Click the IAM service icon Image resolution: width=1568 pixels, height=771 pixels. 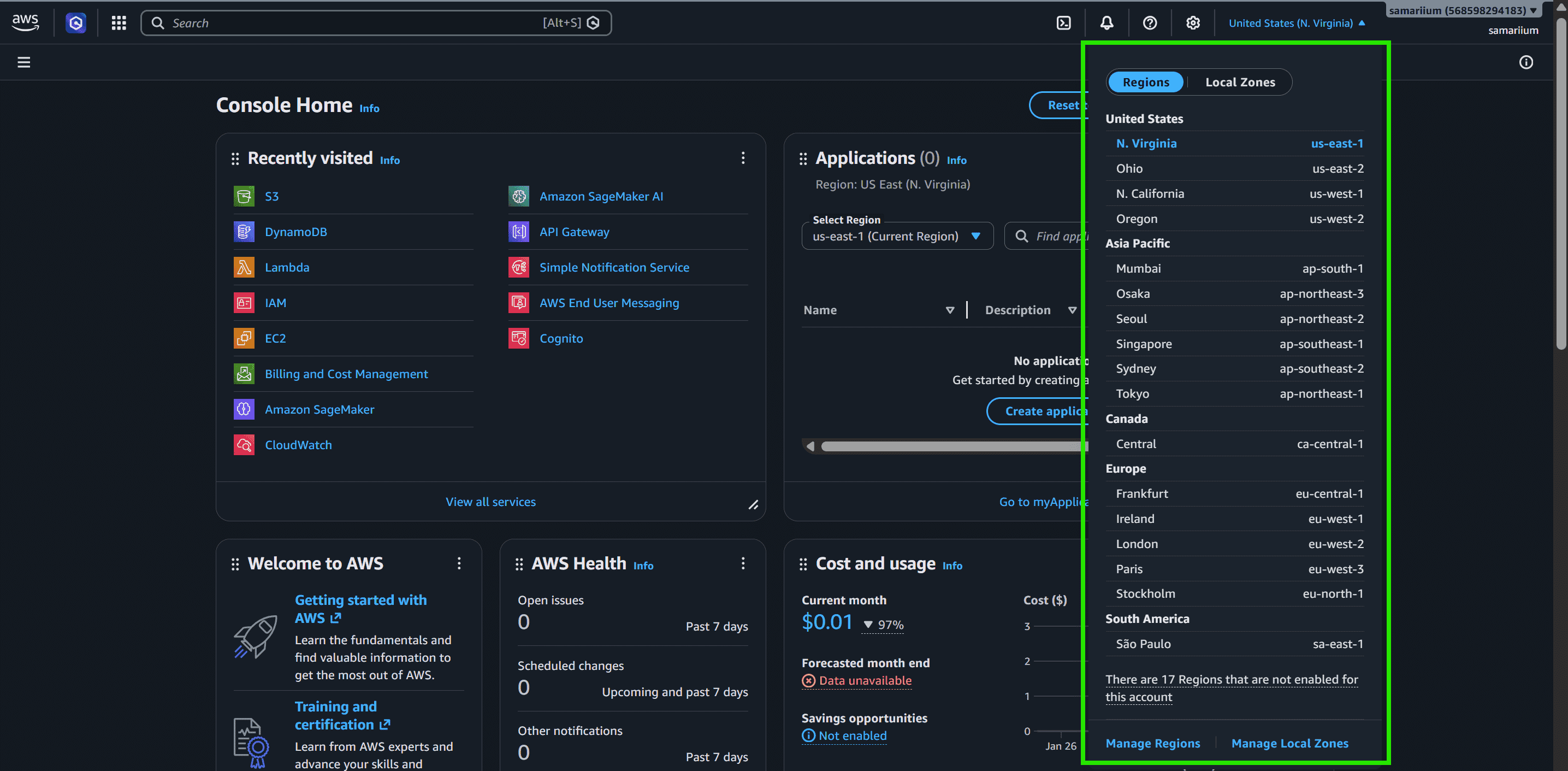[244, 303]
